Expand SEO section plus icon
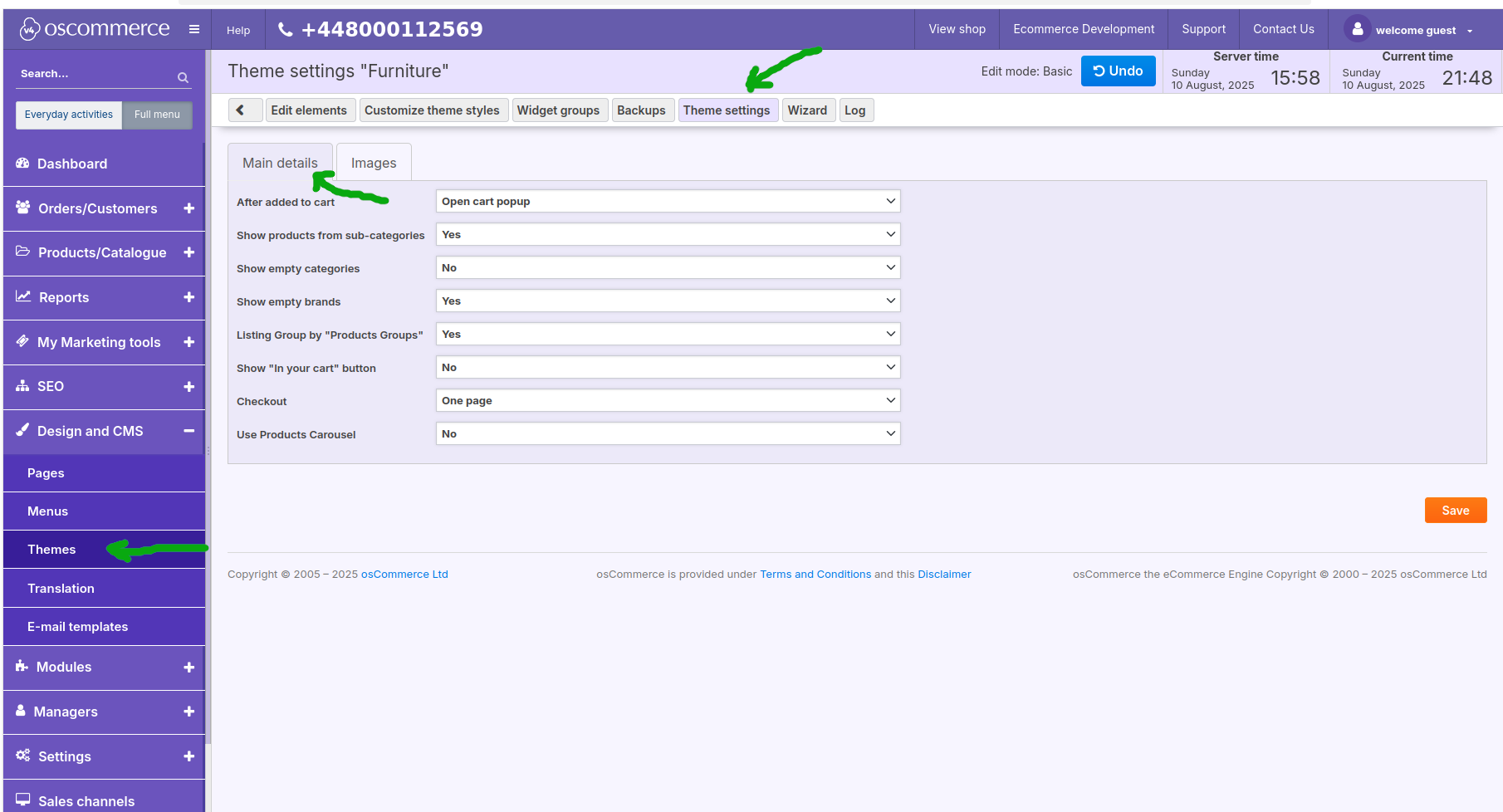 click(x=189, y=387)
